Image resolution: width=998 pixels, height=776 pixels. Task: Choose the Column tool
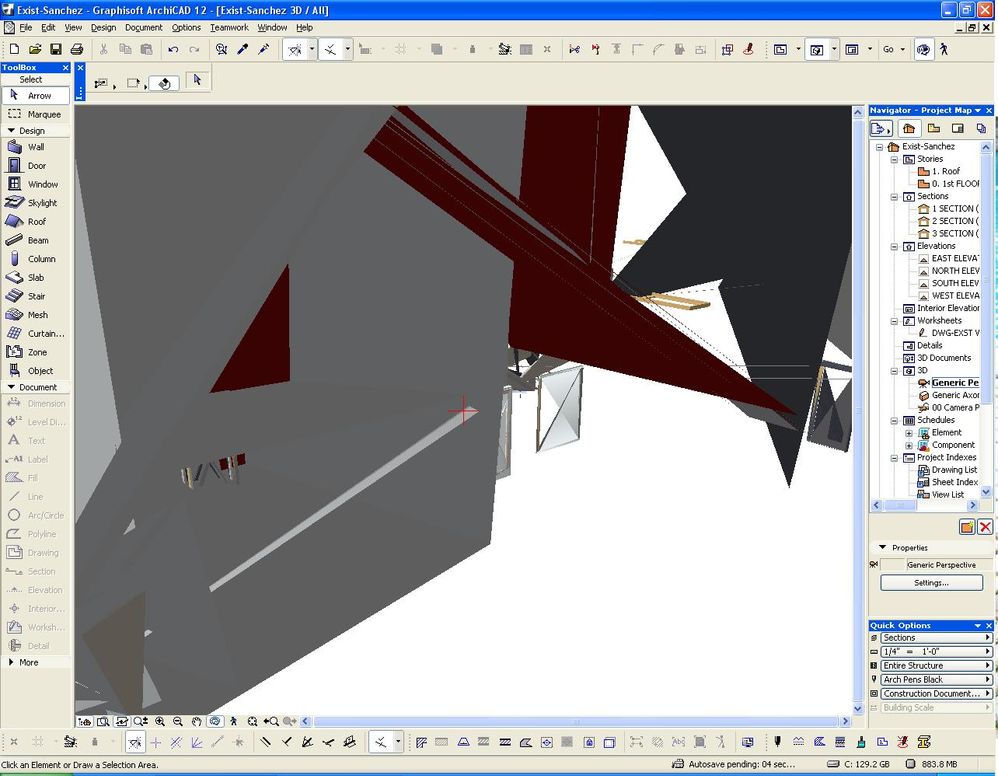coord(36,258)
